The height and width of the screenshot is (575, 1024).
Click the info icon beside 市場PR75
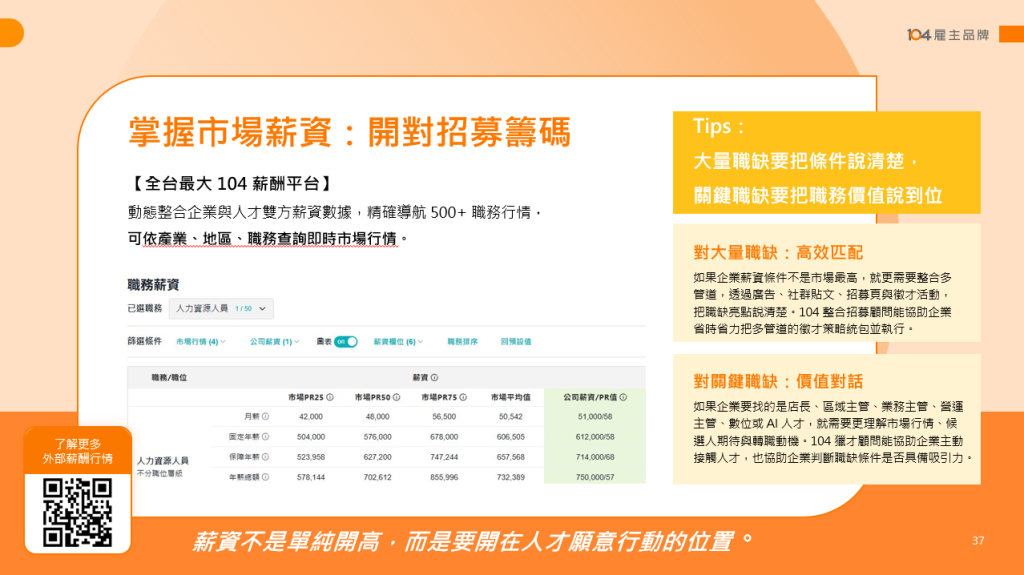pos(463,397)
